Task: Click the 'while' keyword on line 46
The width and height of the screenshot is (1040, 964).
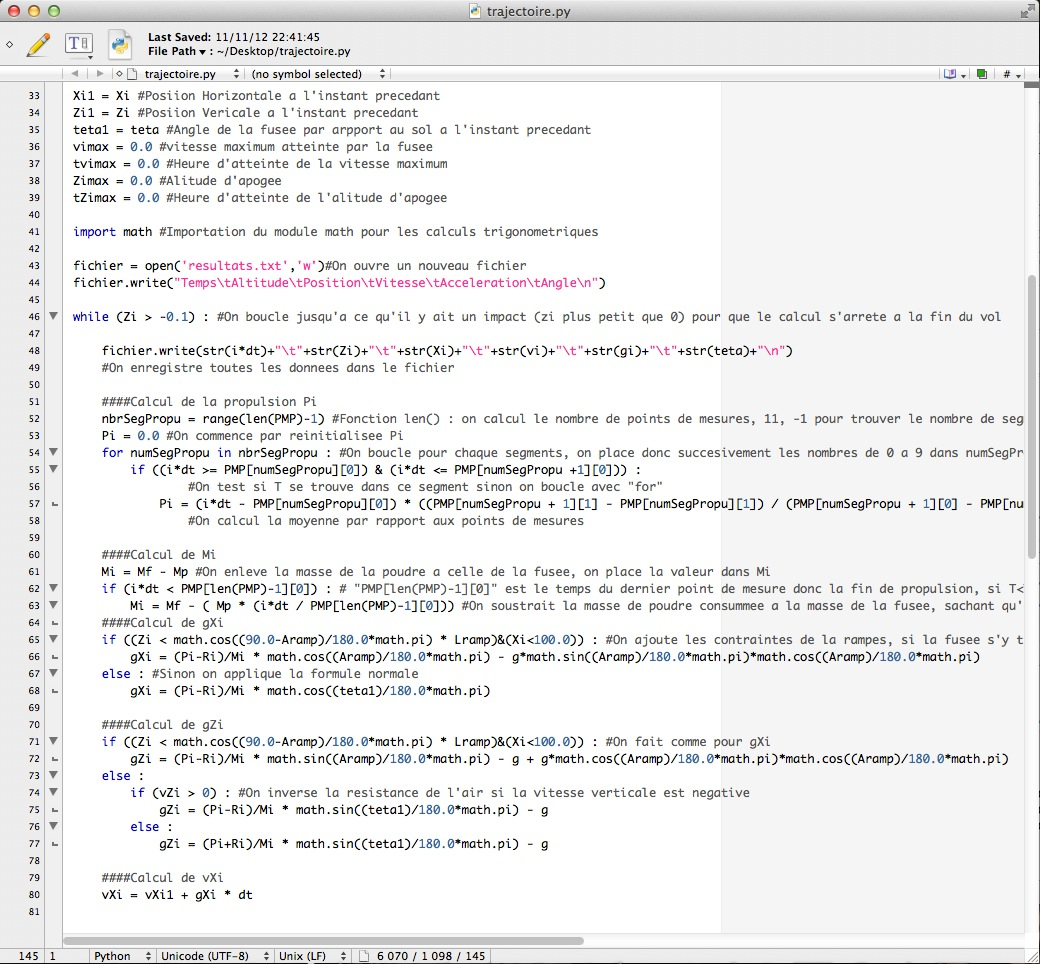Action: pyautogui.click(x=91, y=316)
